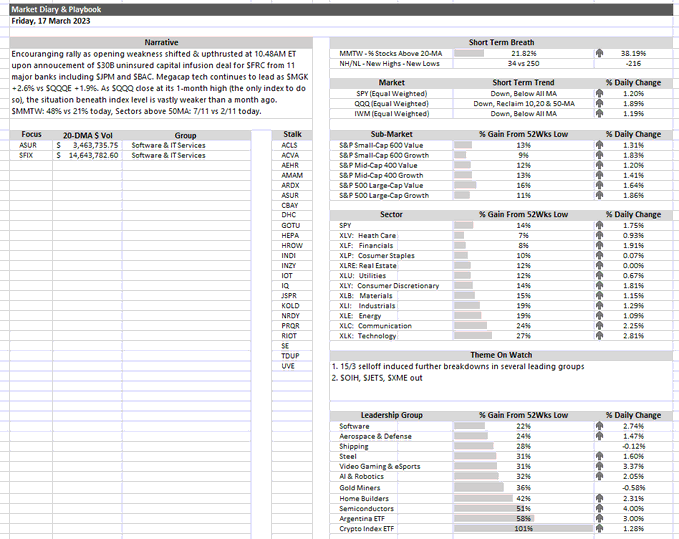Select the Shipping -0.12% daily change cell
Viewport: 679px width, 539px height.
click(x=634, y=446)
